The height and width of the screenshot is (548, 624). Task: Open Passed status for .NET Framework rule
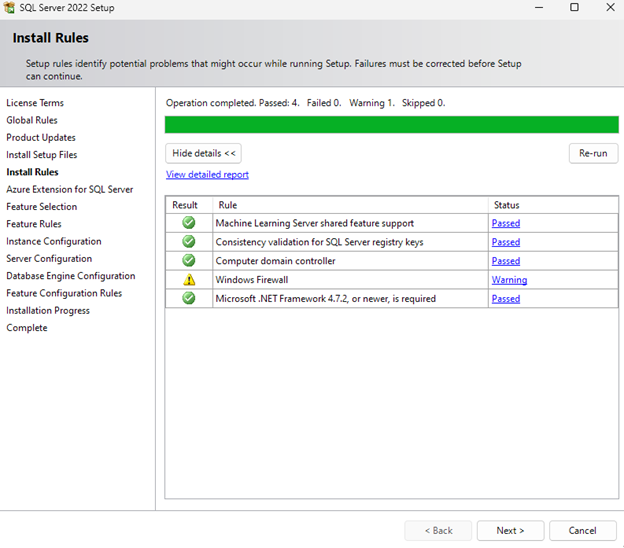point(506,299)
